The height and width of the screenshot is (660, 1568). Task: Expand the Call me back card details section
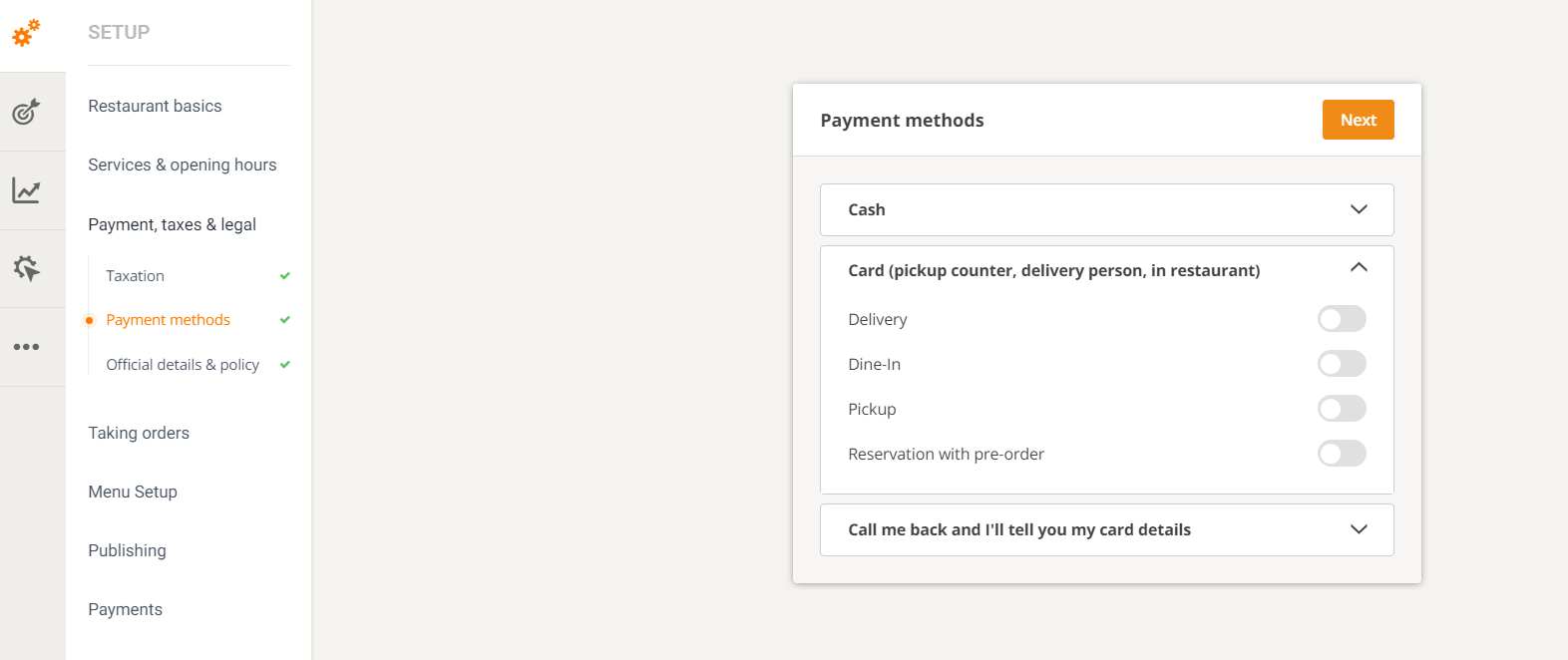tap(1358, 529)
